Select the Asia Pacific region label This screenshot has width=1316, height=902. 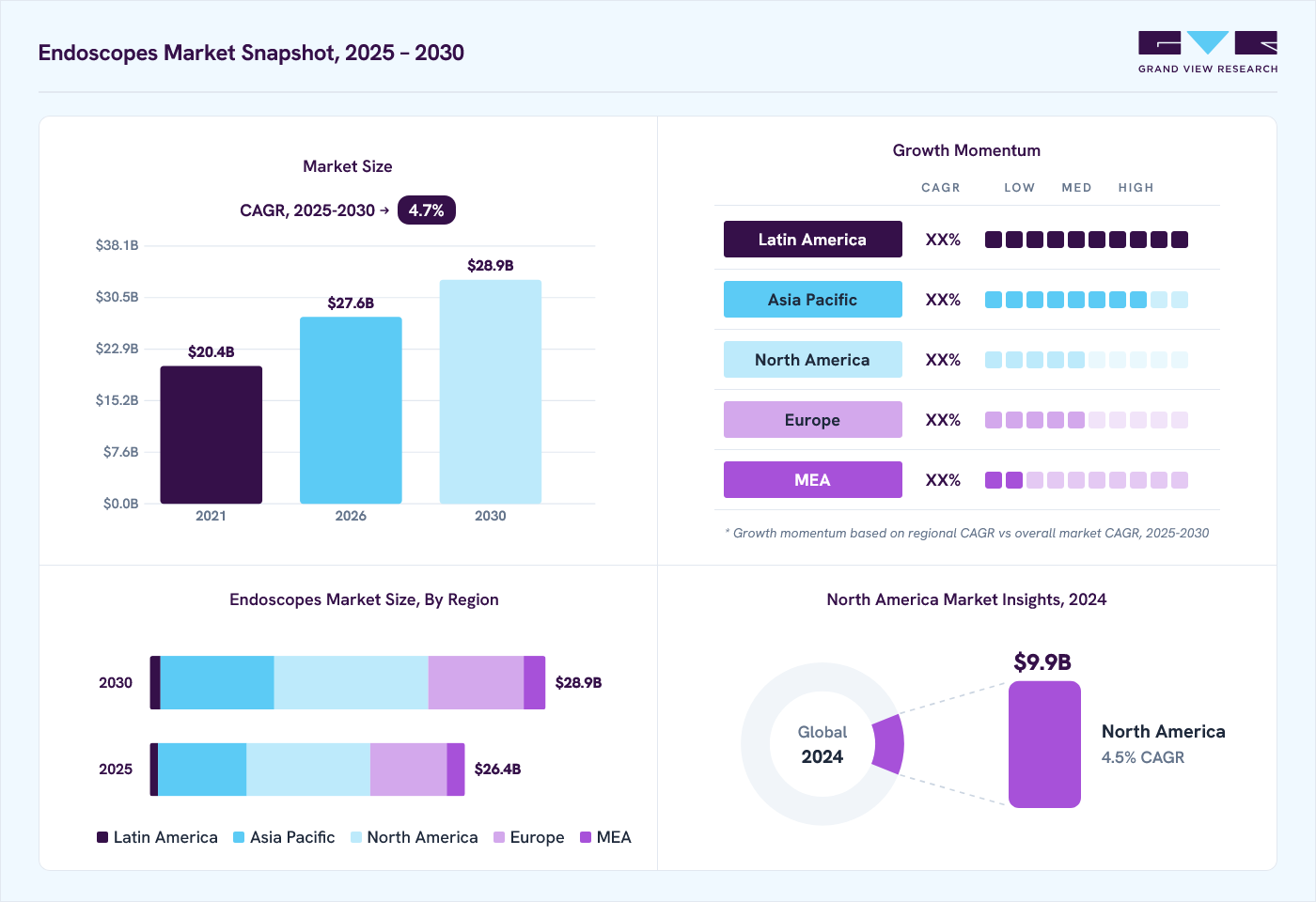(x=813, y=300)
